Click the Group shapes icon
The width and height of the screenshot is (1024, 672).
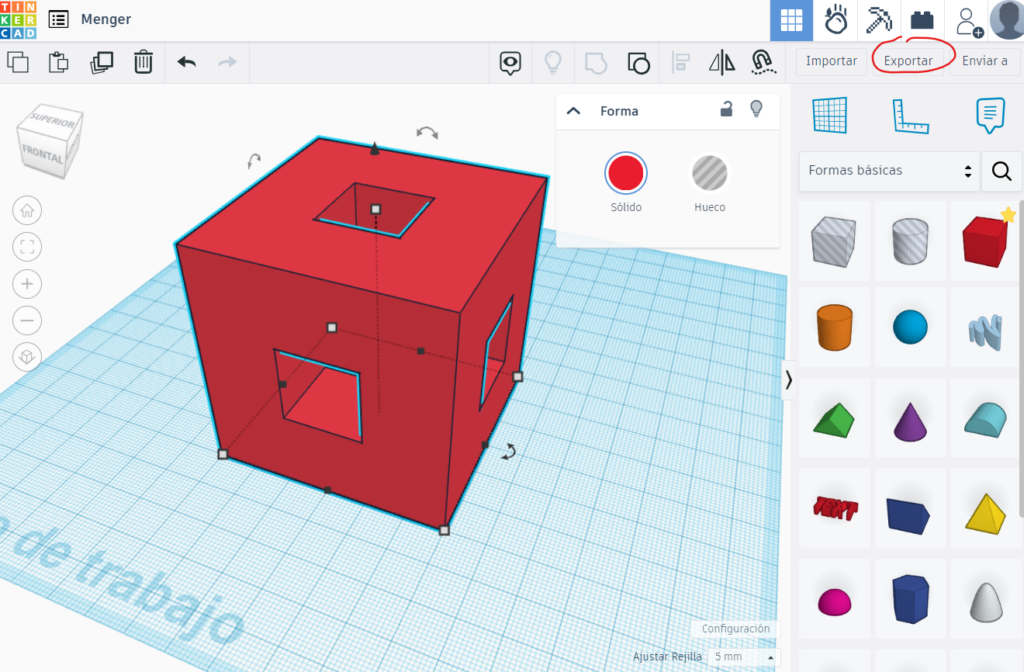pyautogui.click(x=596, y=63)
